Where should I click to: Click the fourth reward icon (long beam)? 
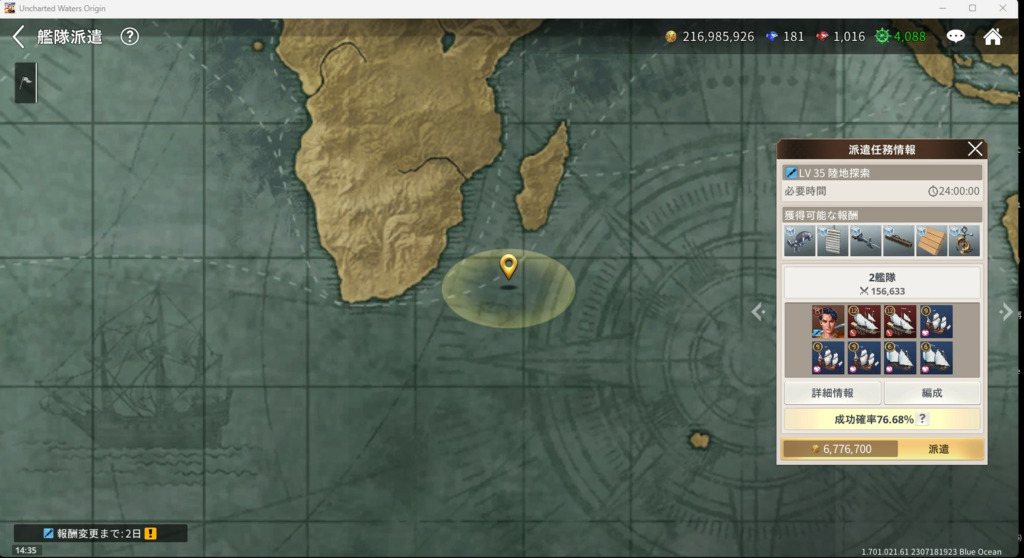[898, 240]
